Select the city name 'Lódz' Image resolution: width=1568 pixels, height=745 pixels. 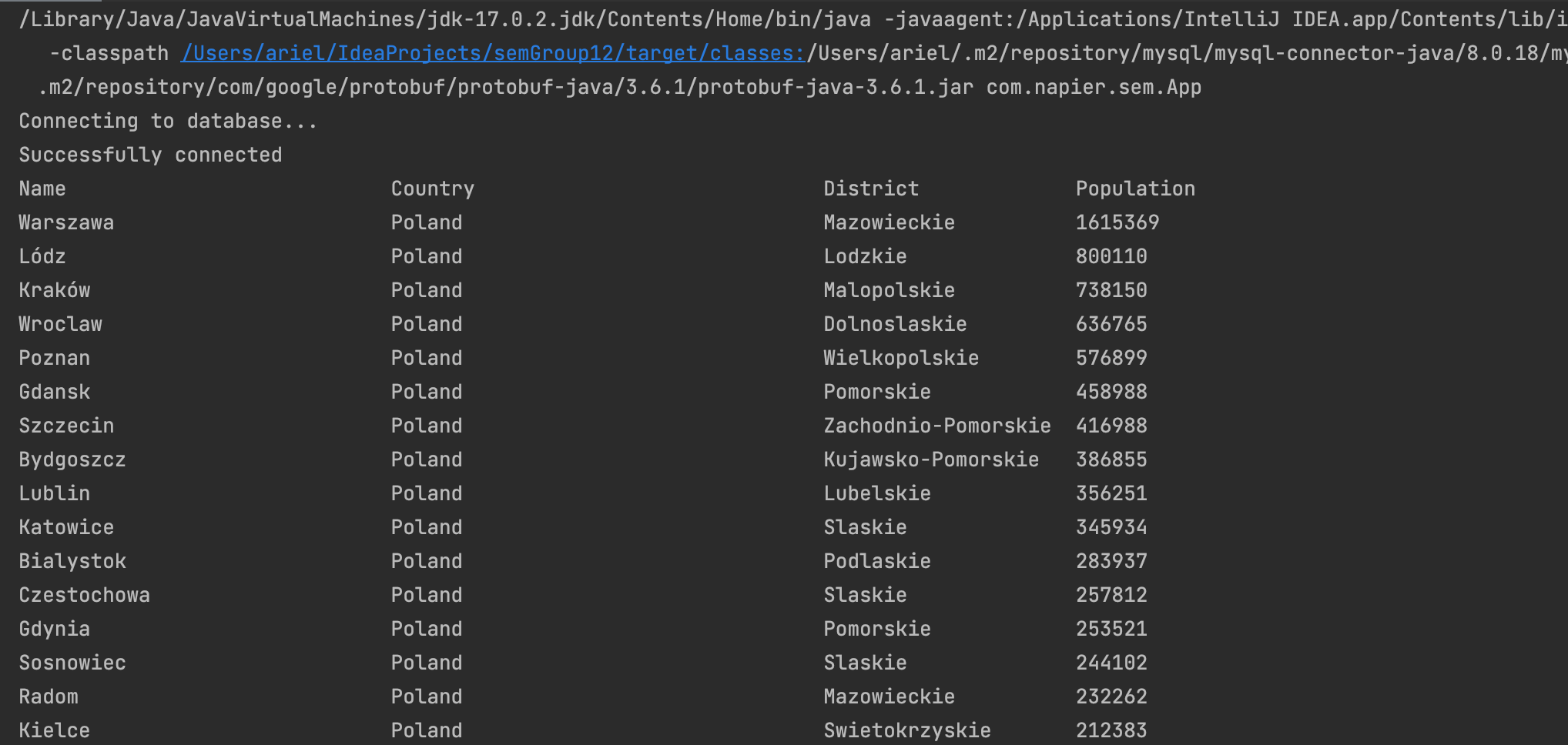42,256
